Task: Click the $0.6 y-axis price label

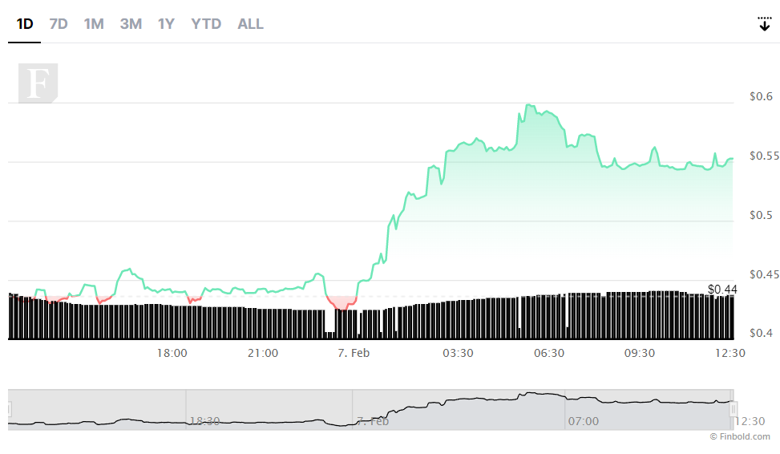Action: point(760,97)
